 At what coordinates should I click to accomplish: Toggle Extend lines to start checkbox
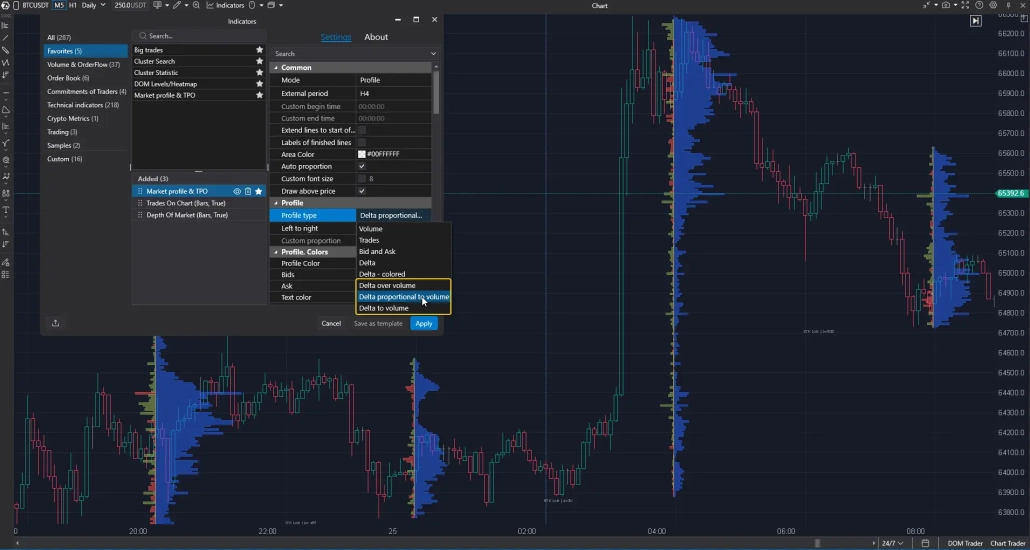[x=361, y=130]
